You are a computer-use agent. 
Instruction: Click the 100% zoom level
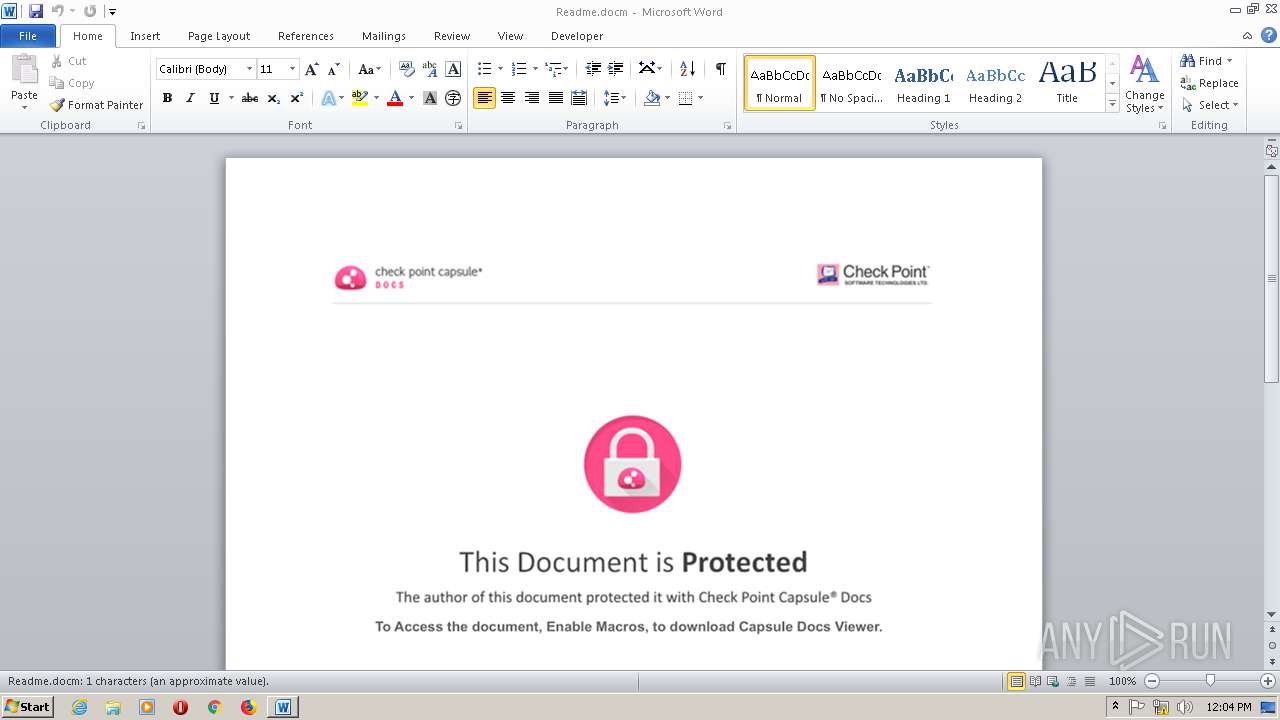[x=1122, y=681]
